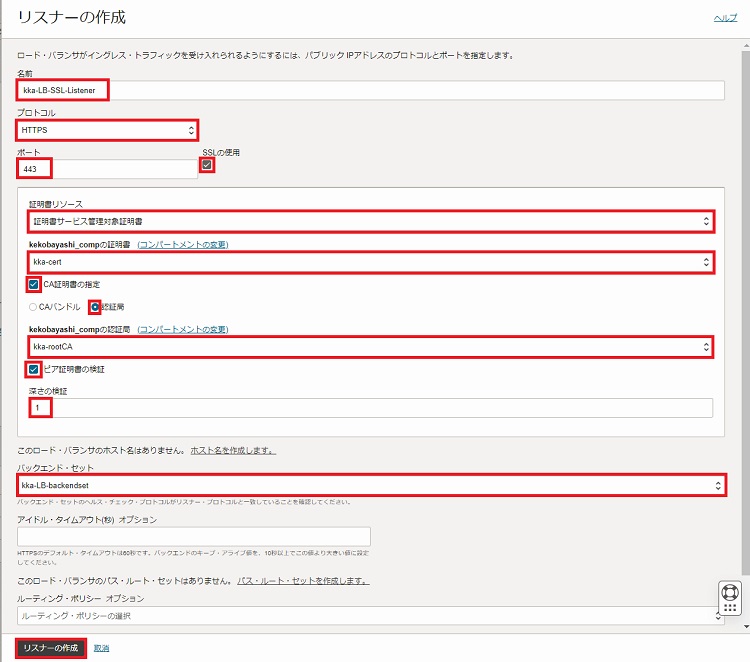Expand the 証明書リソース dropdown
Viewport: 750px width, 662px height.
370,221
